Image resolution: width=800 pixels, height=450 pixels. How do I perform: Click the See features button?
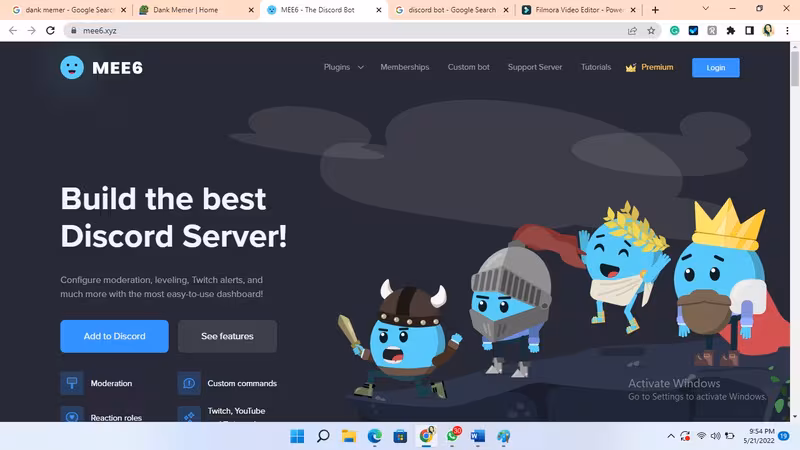[227, 336]
